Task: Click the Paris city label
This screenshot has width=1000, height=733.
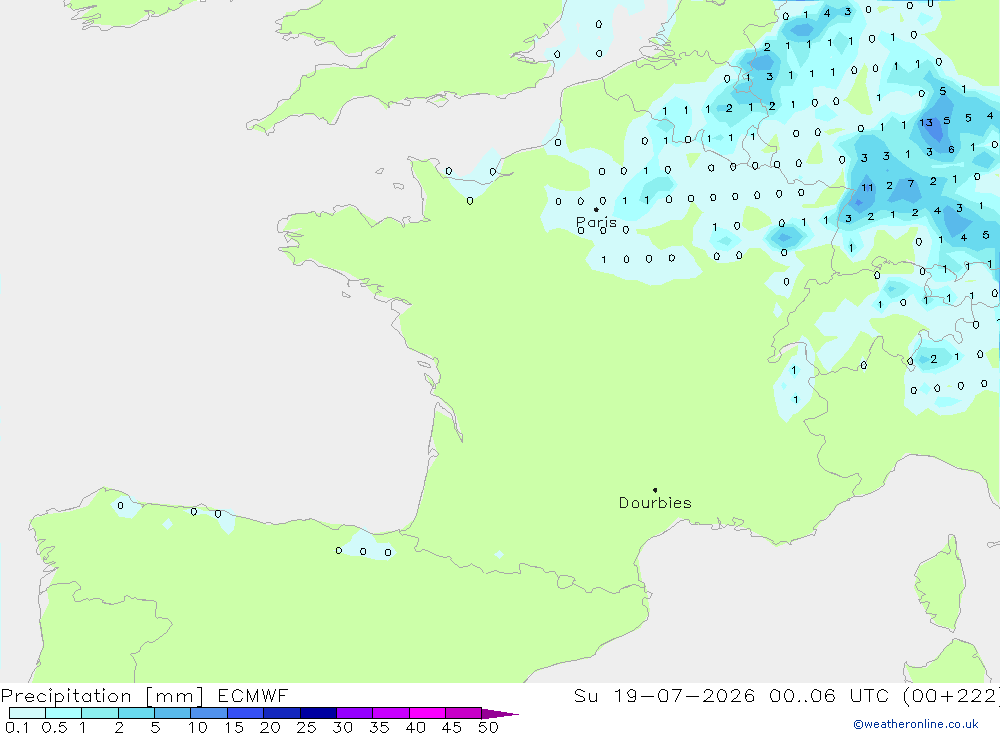Action: pos(596,222)
